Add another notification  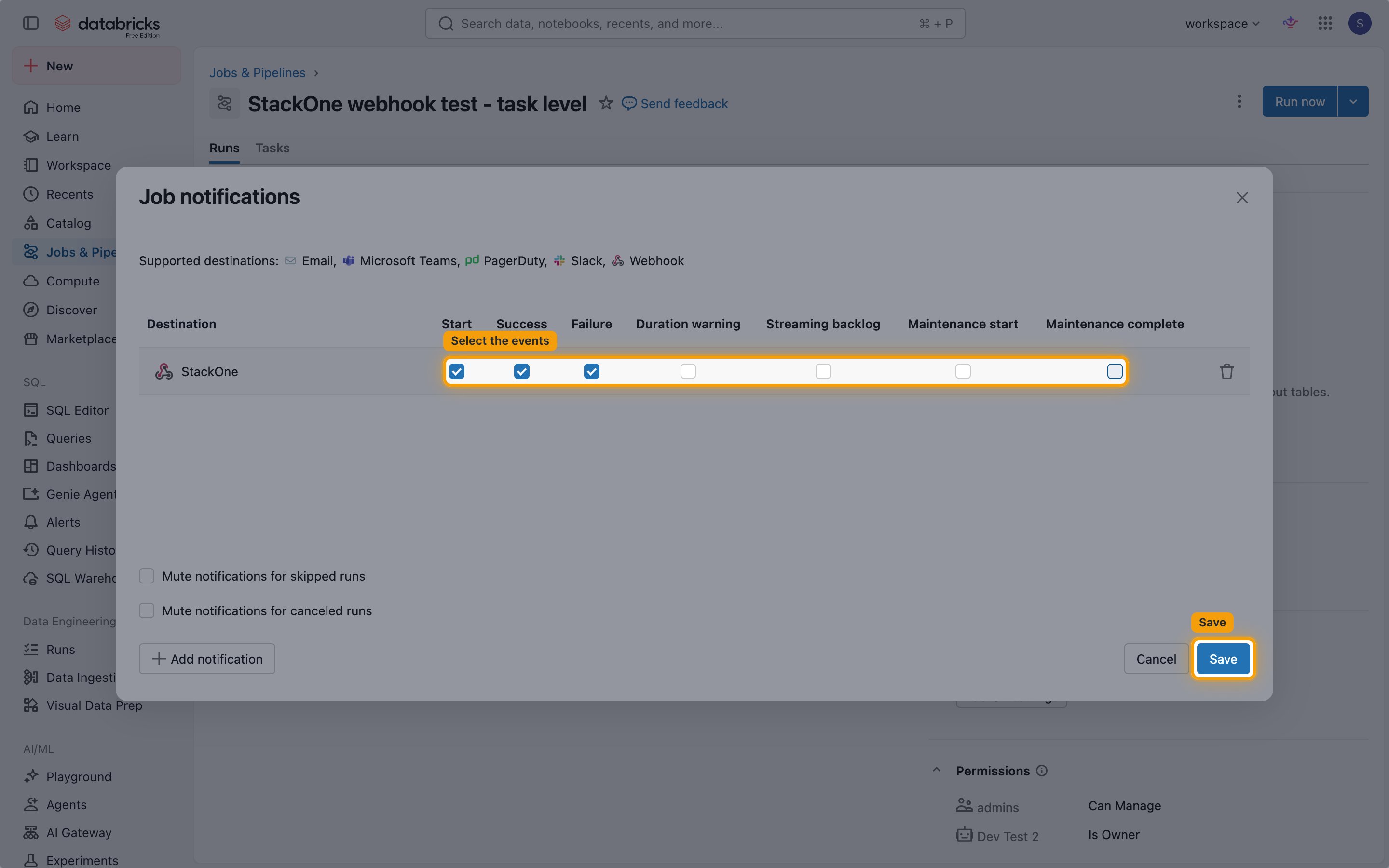206,659
